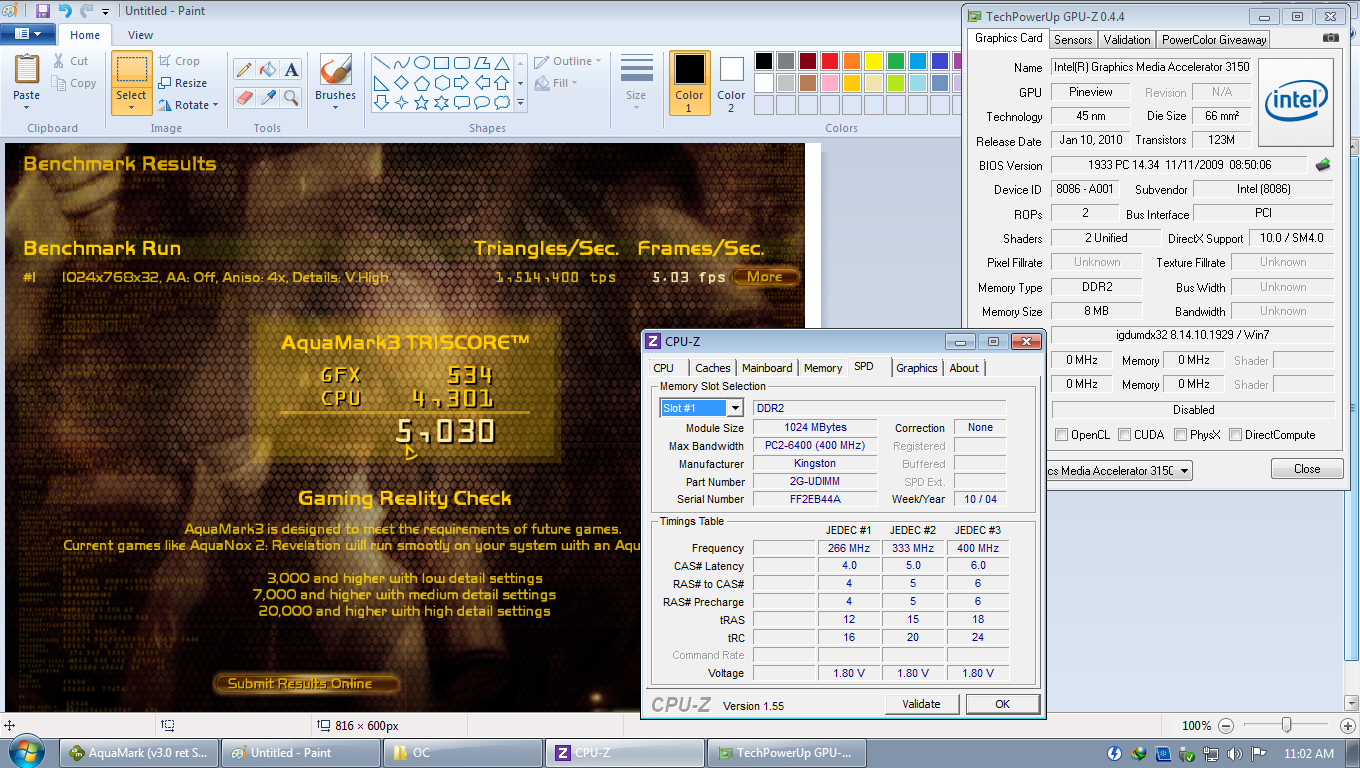Open the GPU-Z graphics card selector dropdown

tap(1185, 470)
